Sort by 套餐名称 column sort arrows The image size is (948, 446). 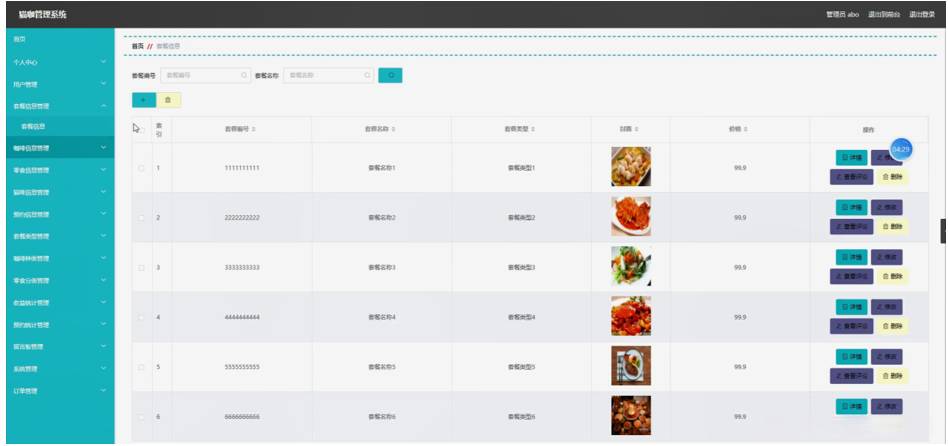tap(394, 129)
